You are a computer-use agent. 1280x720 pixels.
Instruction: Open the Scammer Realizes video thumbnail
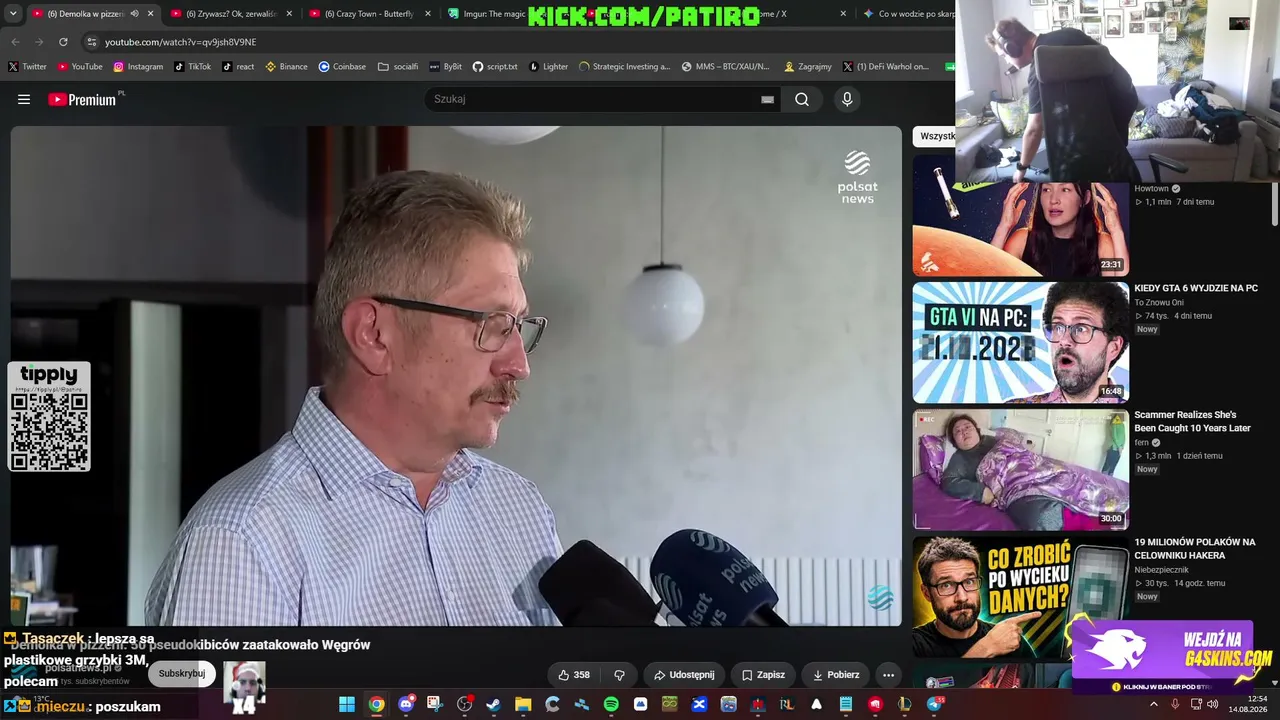[x=1021, y=470]
